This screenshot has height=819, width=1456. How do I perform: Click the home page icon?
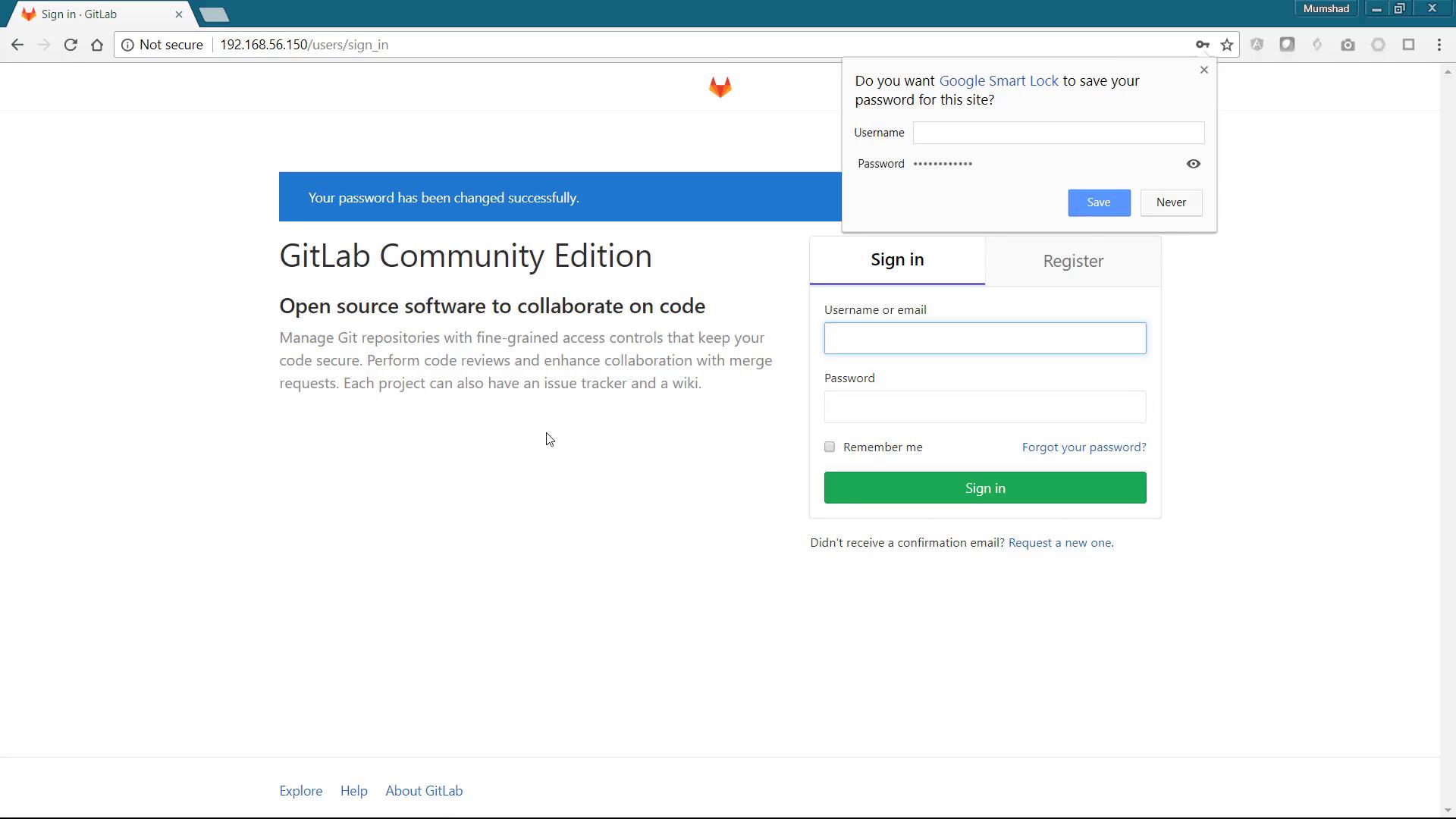click(x=97, y=45)
